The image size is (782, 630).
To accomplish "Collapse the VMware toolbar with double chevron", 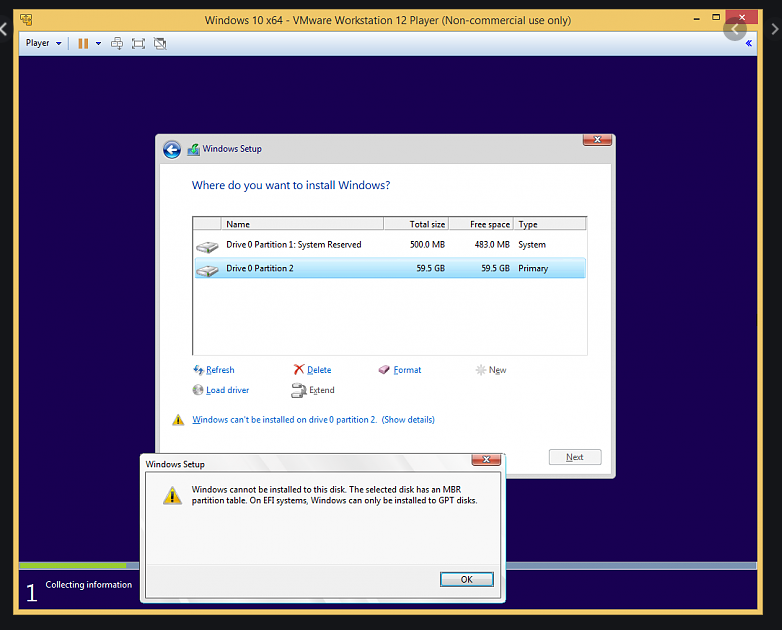I will [x=749, y=43].
